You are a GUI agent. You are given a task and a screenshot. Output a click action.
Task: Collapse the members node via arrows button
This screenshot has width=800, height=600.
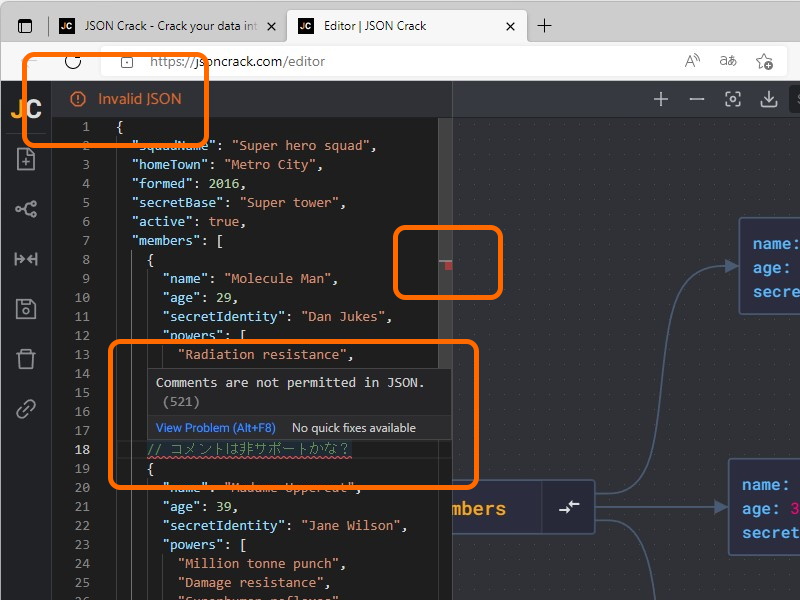pos(568,507)
